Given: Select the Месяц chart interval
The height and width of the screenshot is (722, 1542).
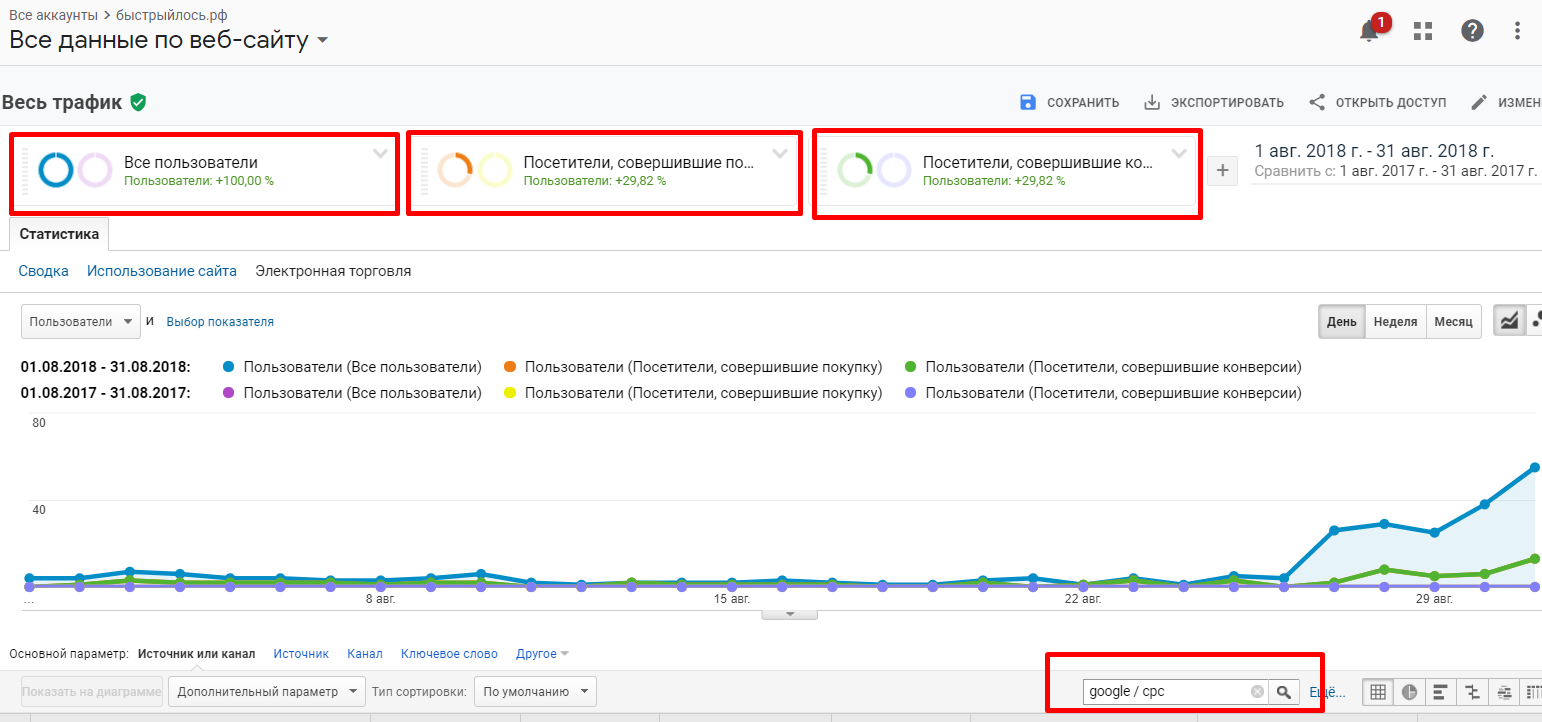Looking at the screenshot, I should [1453, 321].
